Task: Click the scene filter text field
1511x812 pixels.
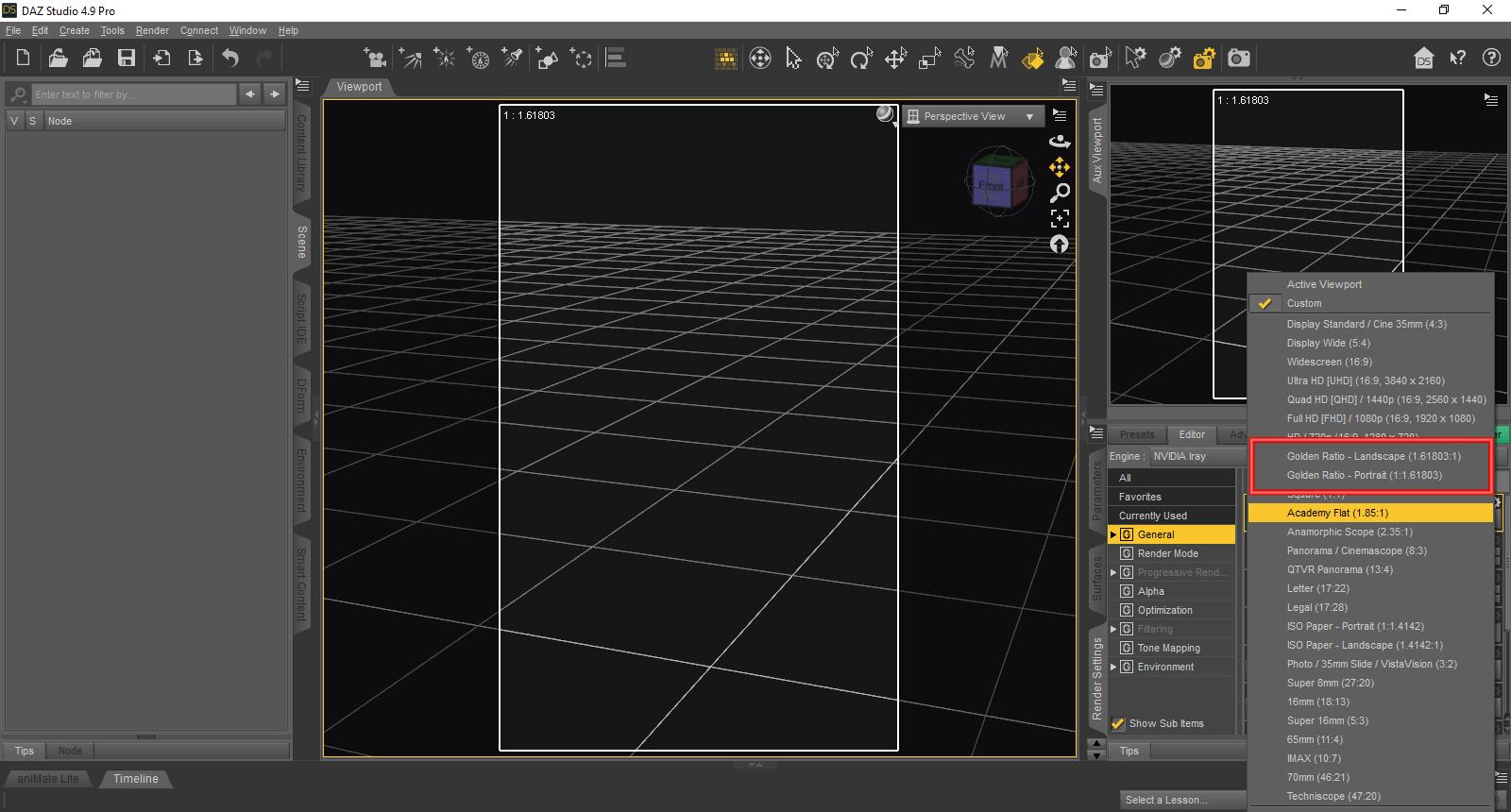Action: pyautogui.click(x=132, y=94)
